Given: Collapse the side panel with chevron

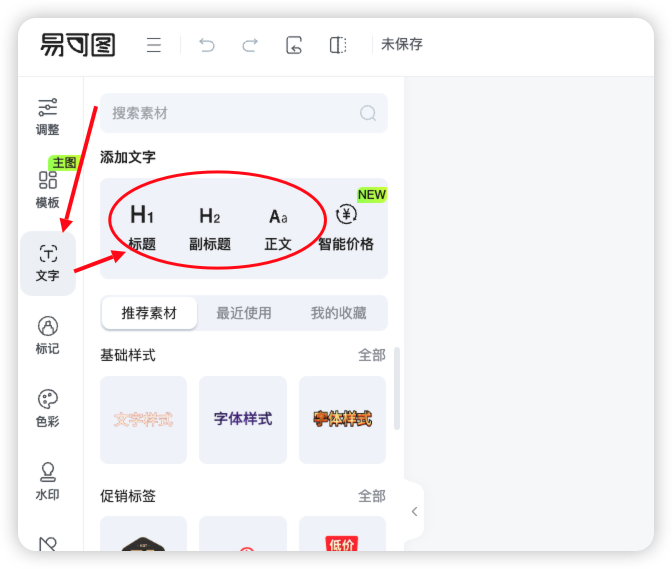Looking at the screenshot, I should click(x=414, y=512).
